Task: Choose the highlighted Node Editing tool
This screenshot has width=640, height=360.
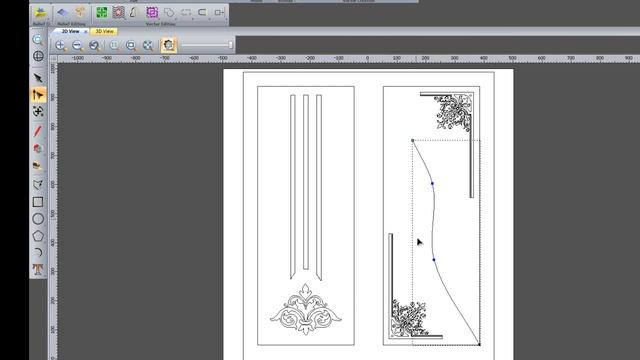Action: point(38,95)
